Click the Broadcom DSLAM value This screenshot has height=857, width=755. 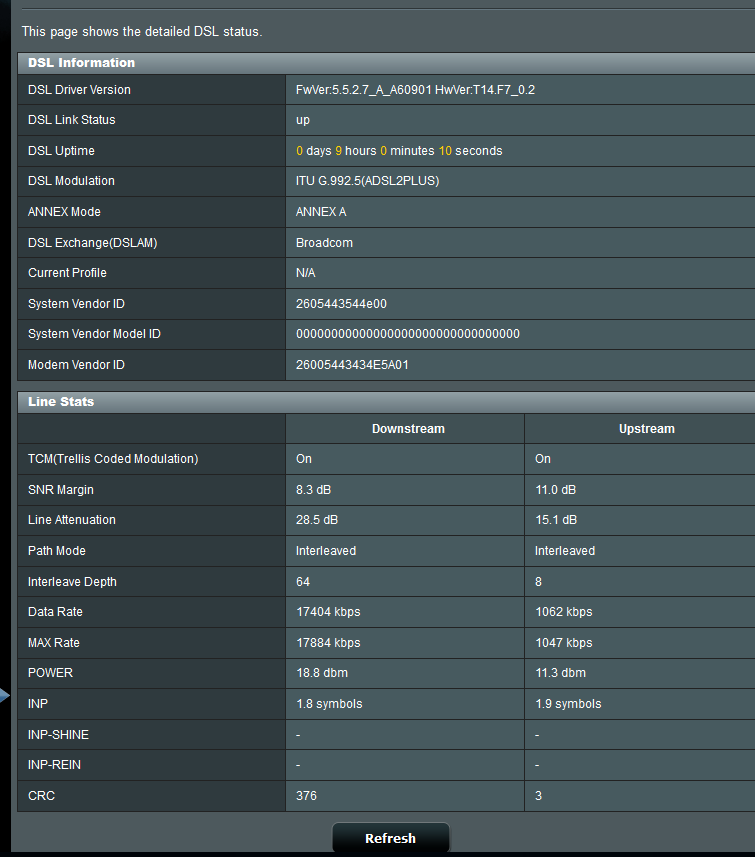click(324, 243)
